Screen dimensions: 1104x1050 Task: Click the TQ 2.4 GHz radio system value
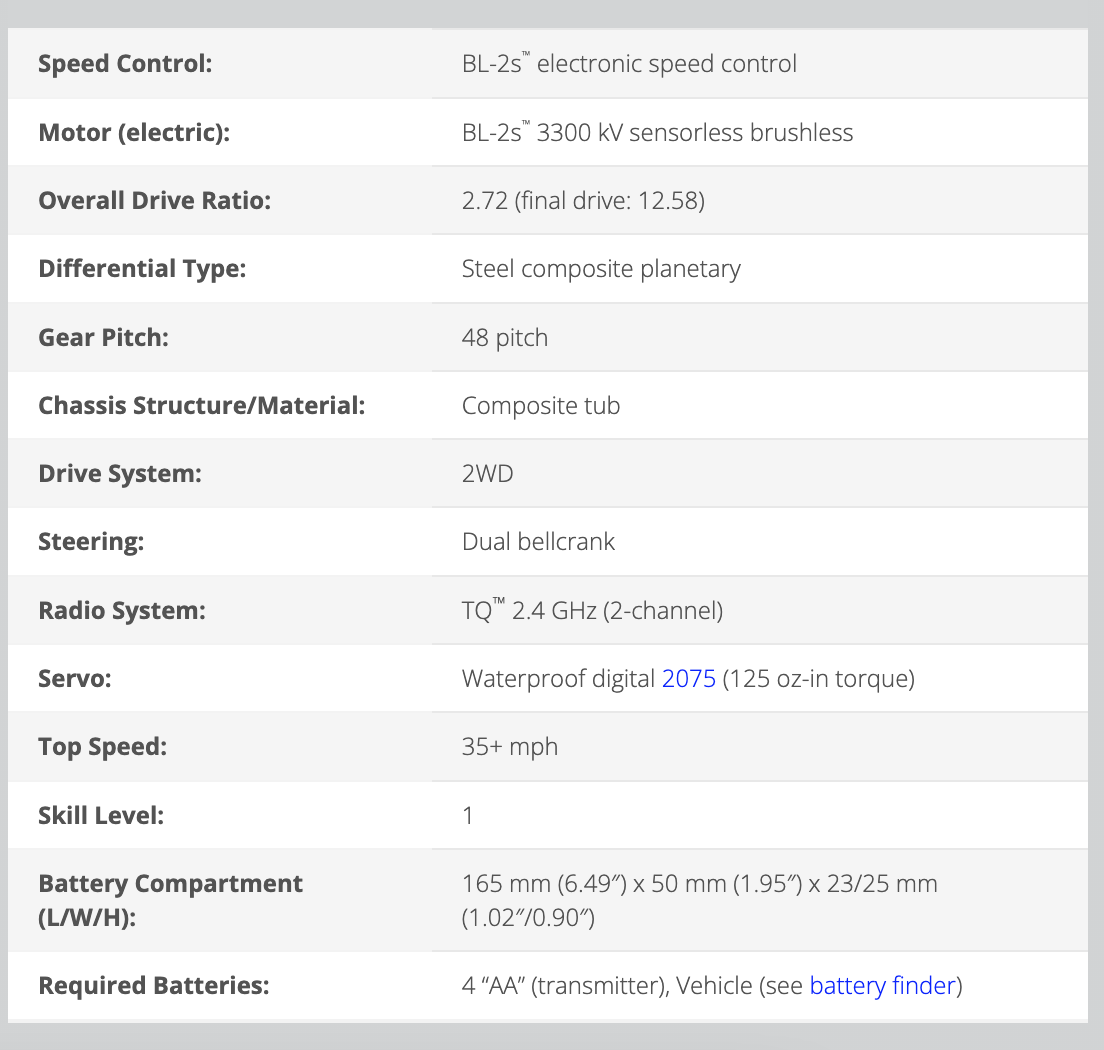(592, 610)
